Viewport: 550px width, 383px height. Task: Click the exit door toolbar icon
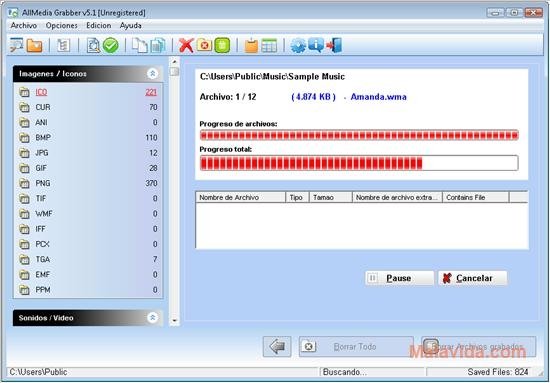pos(334,46)
